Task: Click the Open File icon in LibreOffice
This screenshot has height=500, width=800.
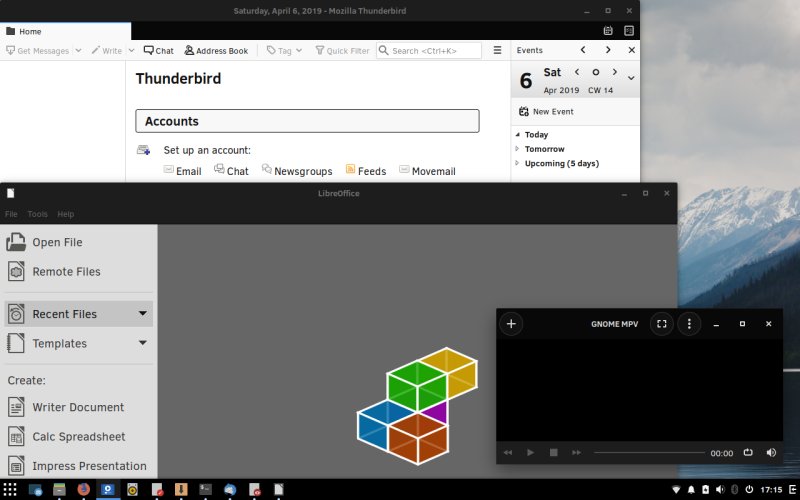Action: point(16,242)
